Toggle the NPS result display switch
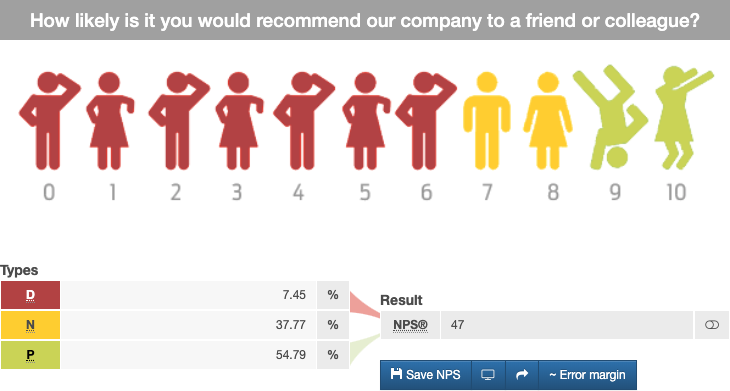This screenshot has width=730, height=391. (712, 324)
